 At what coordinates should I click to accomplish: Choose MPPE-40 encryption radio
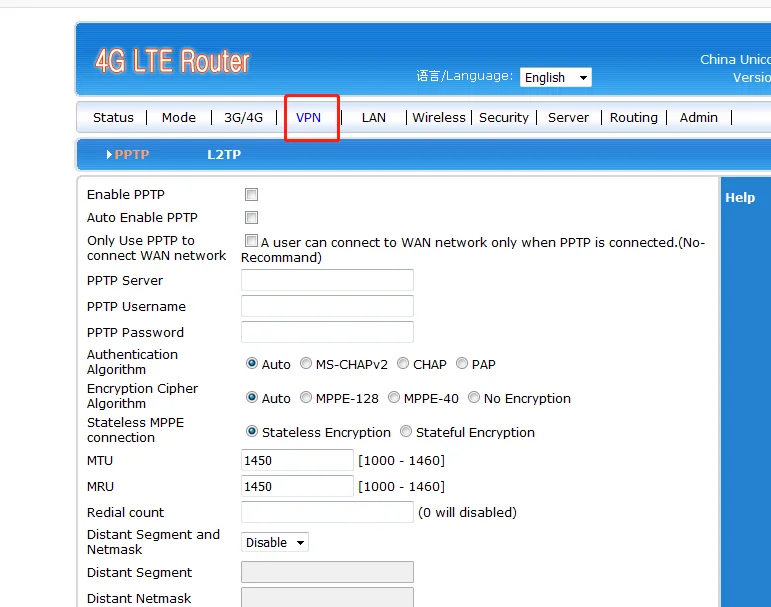[x=394, y=397]
